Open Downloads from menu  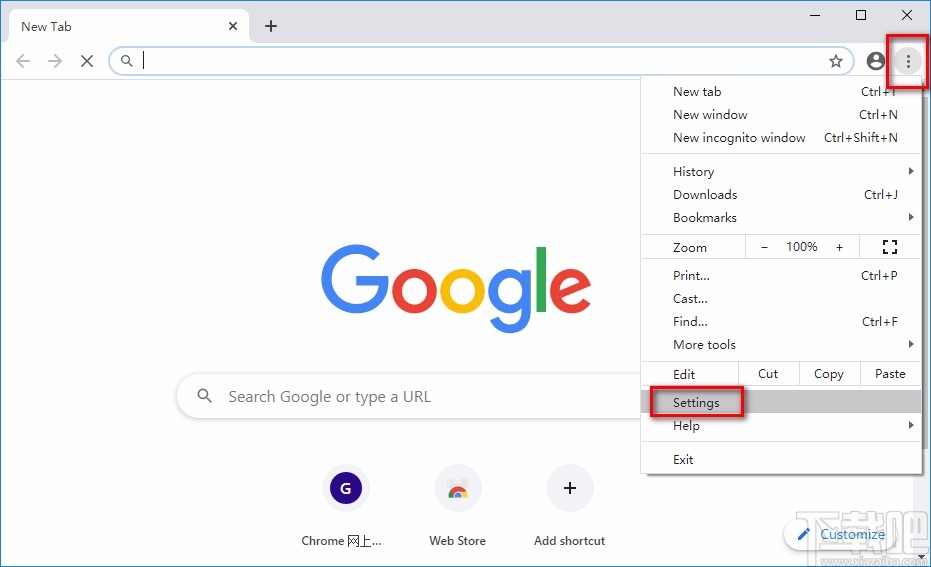pyautogui.click(x=781, y=195)
